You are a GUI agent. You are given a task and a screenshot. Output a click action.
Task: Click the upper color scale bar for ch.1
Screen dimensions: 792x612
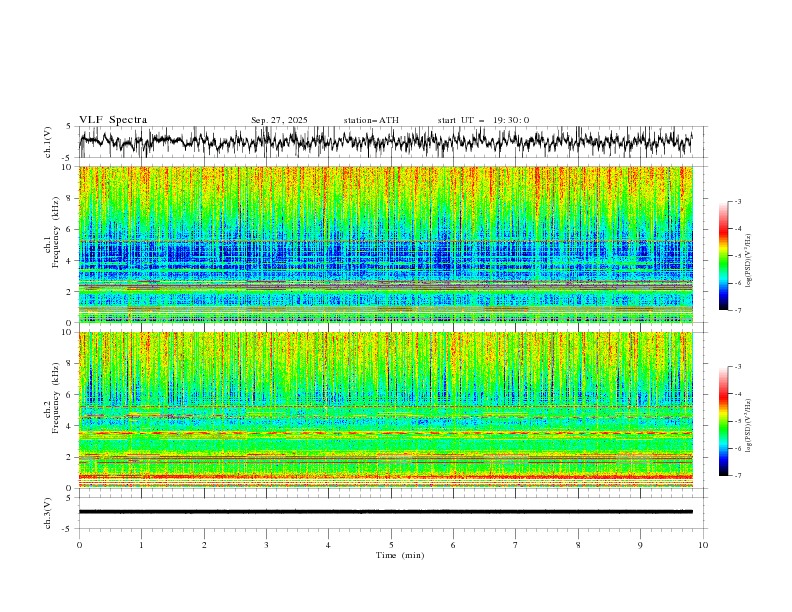click(723, 256)
